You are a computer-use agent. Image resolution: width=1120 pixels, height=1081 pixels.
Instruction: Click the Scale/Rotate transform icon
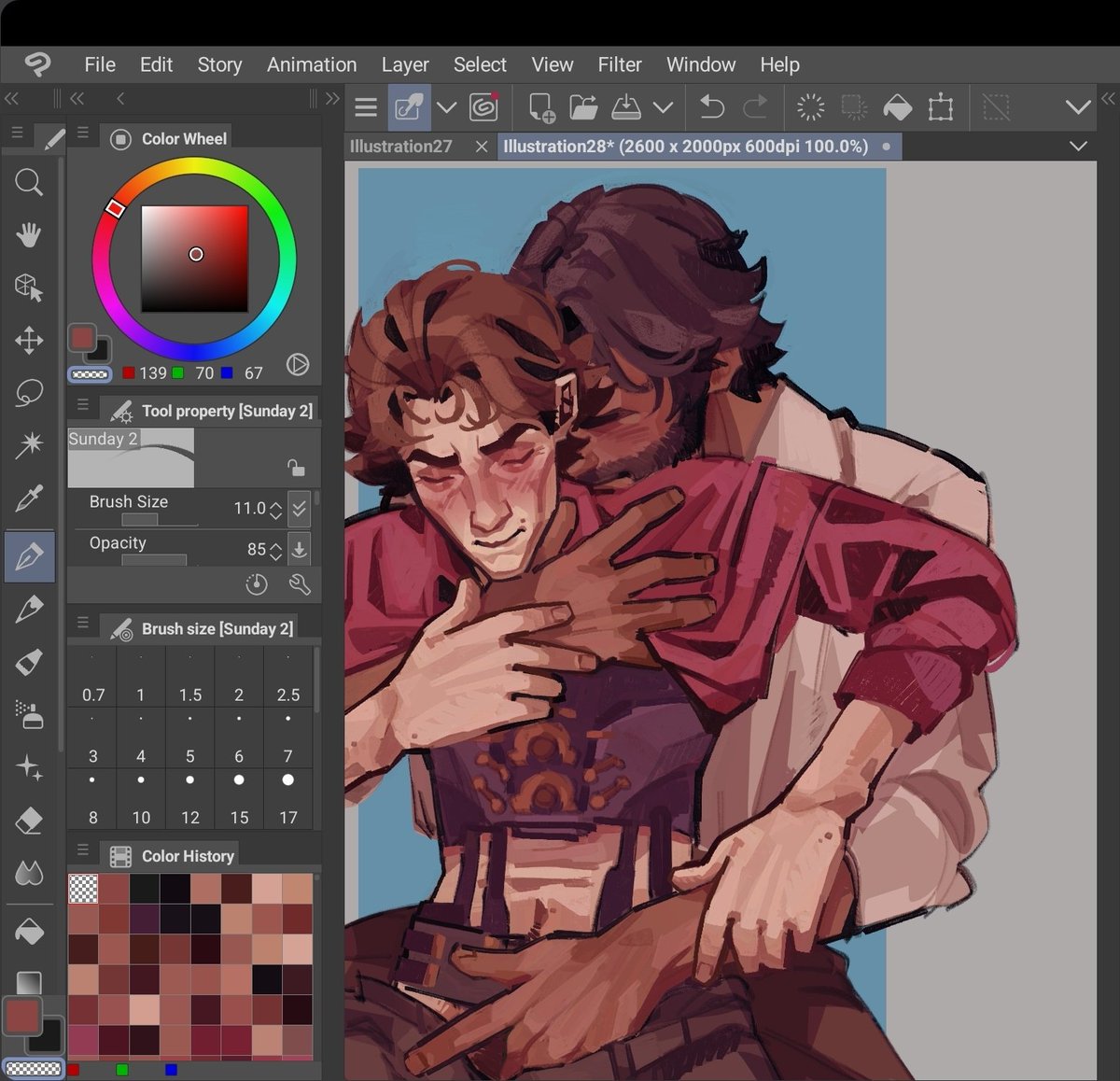coord(941,107)
